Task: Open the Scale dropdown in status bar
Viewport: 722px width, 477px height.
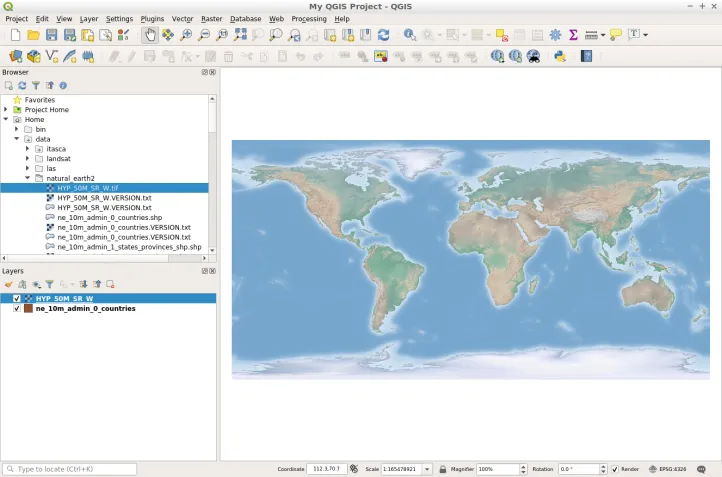Action: click(x=428, y=469)
